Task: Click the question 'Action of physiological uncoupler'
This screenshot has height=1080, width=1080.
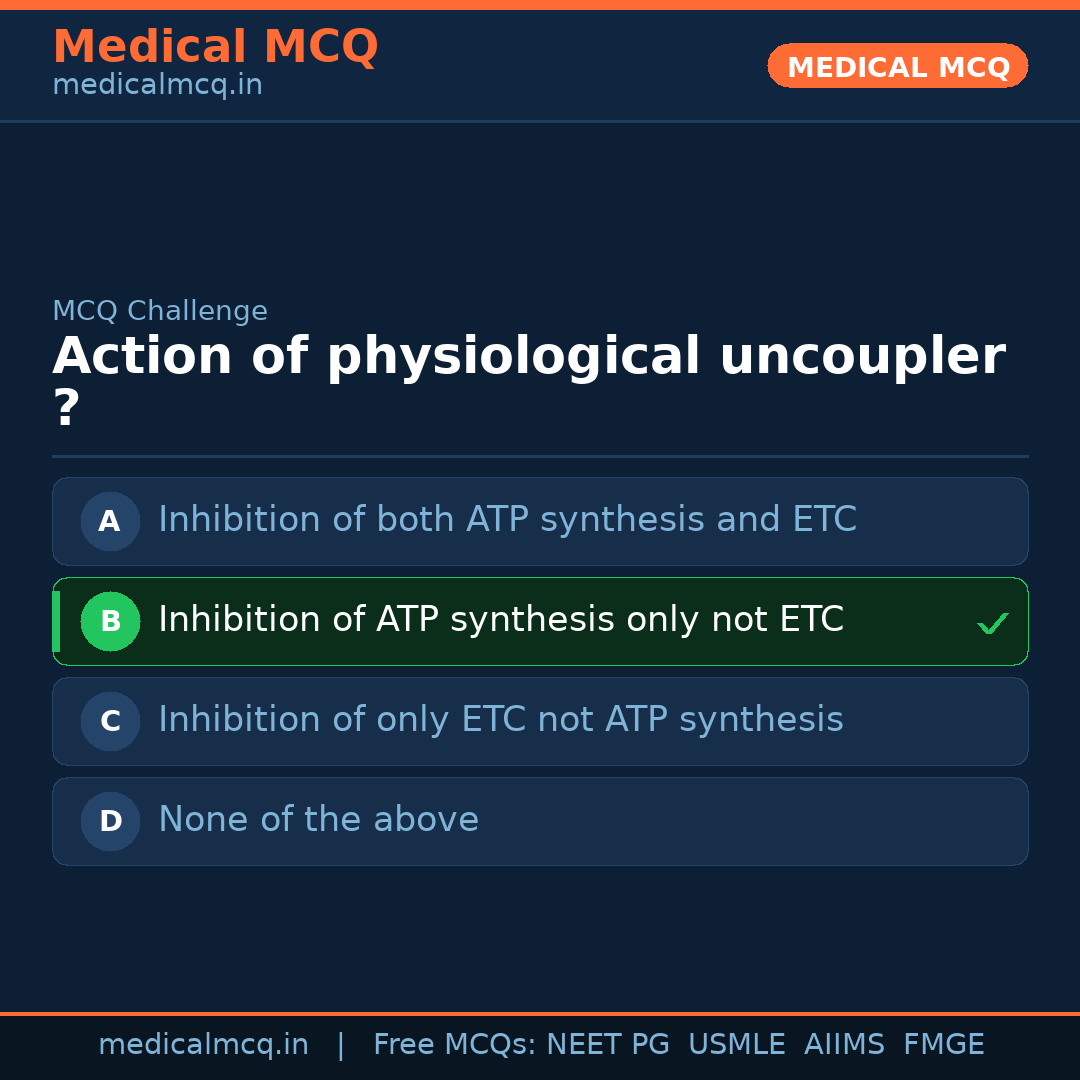Action: click(528, 358)
